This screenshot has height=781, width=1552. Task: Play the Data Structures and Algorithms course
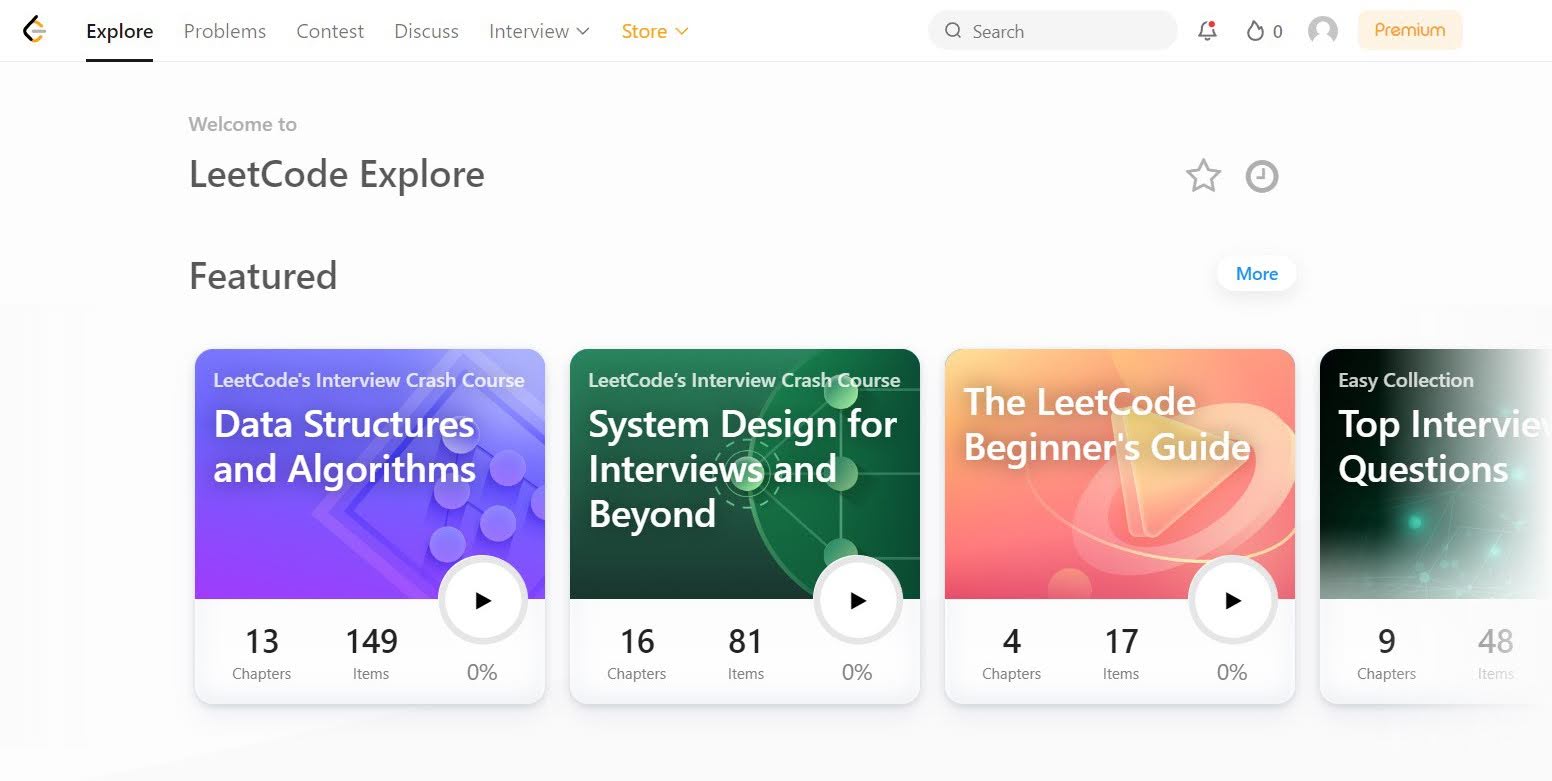[x=483, y=600]
